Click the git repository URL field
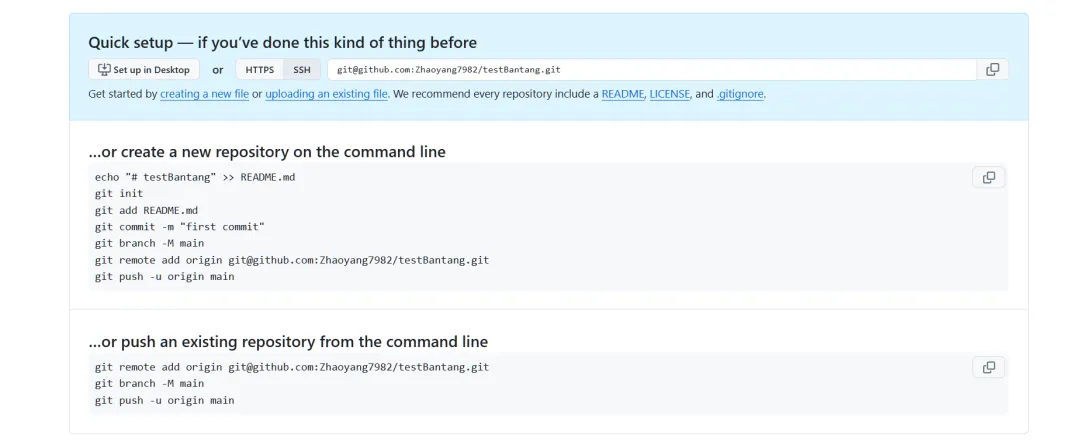 click(x=650, y=70)
